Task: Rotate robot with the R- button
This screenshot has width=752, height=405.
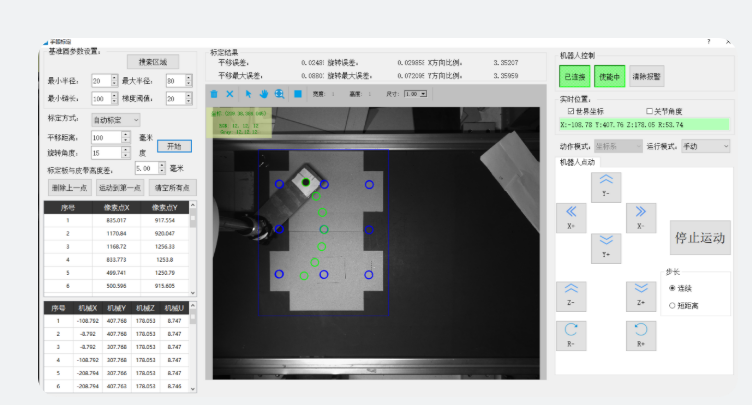Action: click(571, 334)
